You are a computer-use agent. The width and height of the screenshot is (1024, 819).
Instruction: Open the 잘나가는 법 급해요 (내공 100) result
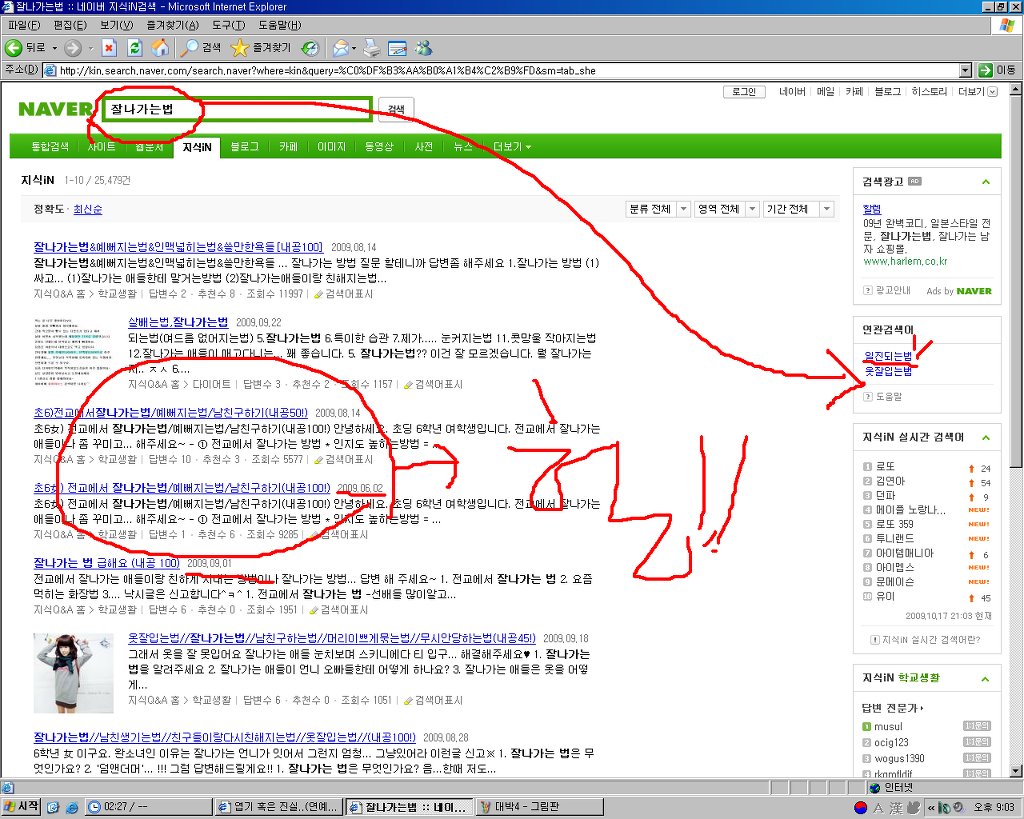pos(106,563)
